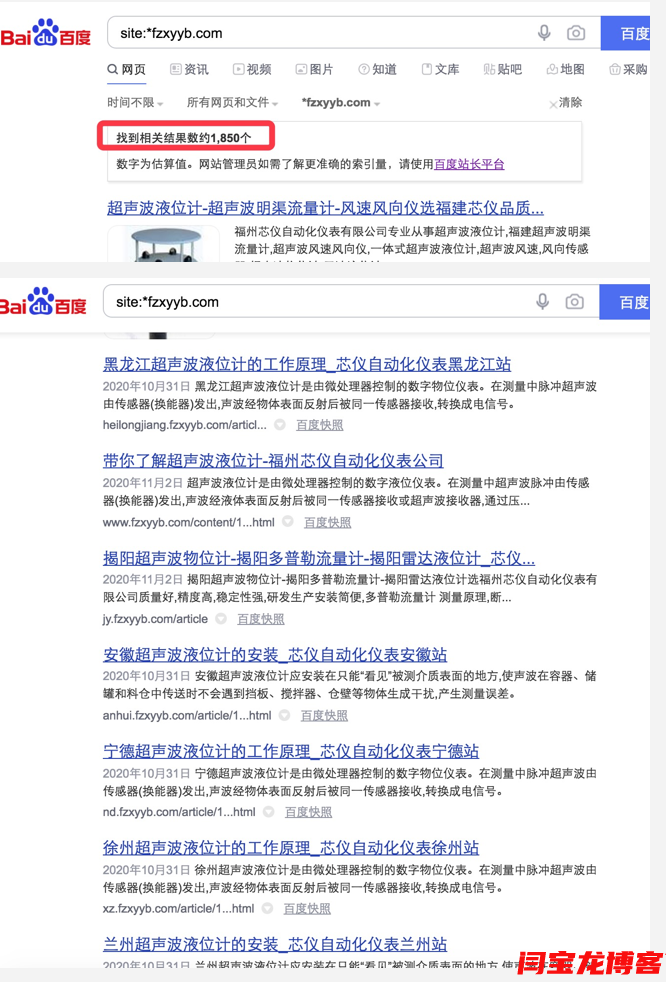The height and width of the screenshot is (982, 666).
Task: Expand the *fzxyyb.com site filter dropdown
Action: (x=341, y=103)
